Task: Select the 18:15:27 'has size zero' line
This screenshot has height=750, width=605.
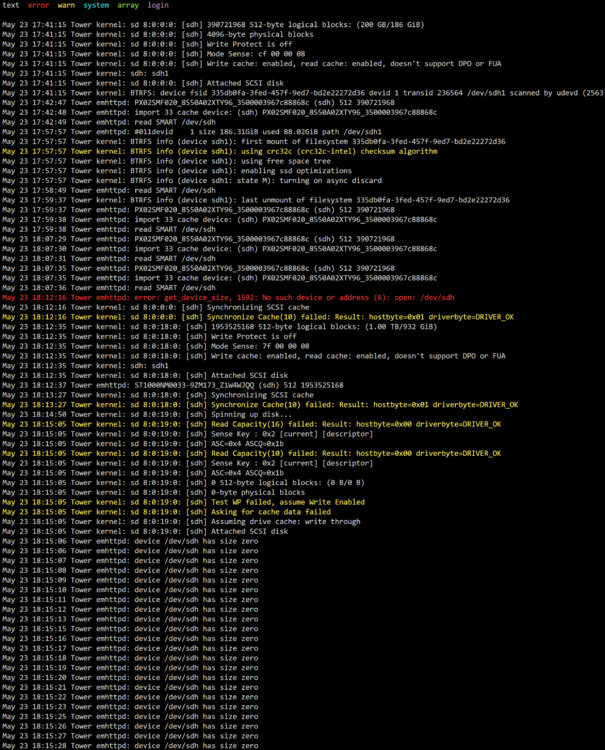Action: (x=130, y=736)
